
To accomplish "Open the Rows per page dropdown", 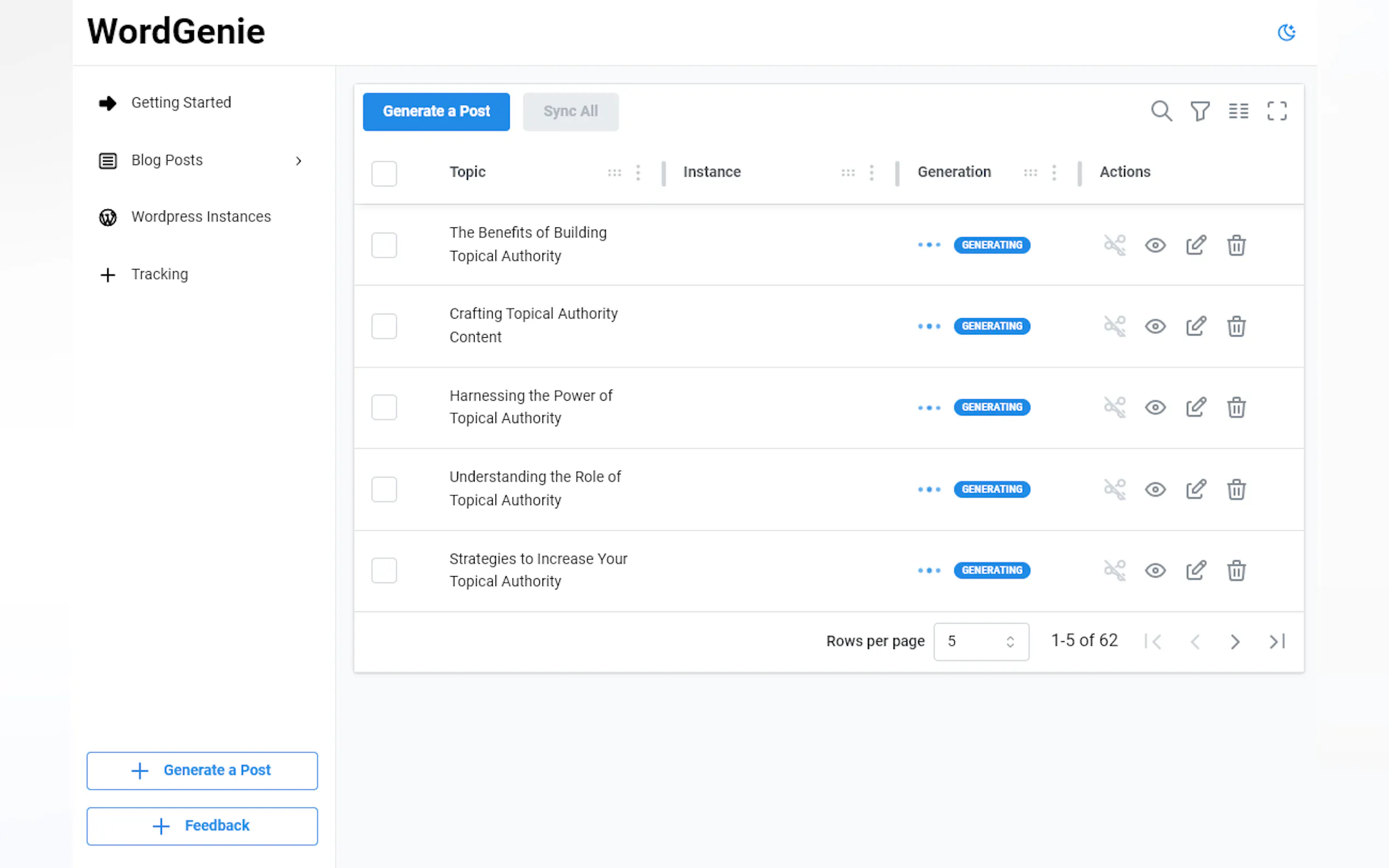I will tap(981, 641).
